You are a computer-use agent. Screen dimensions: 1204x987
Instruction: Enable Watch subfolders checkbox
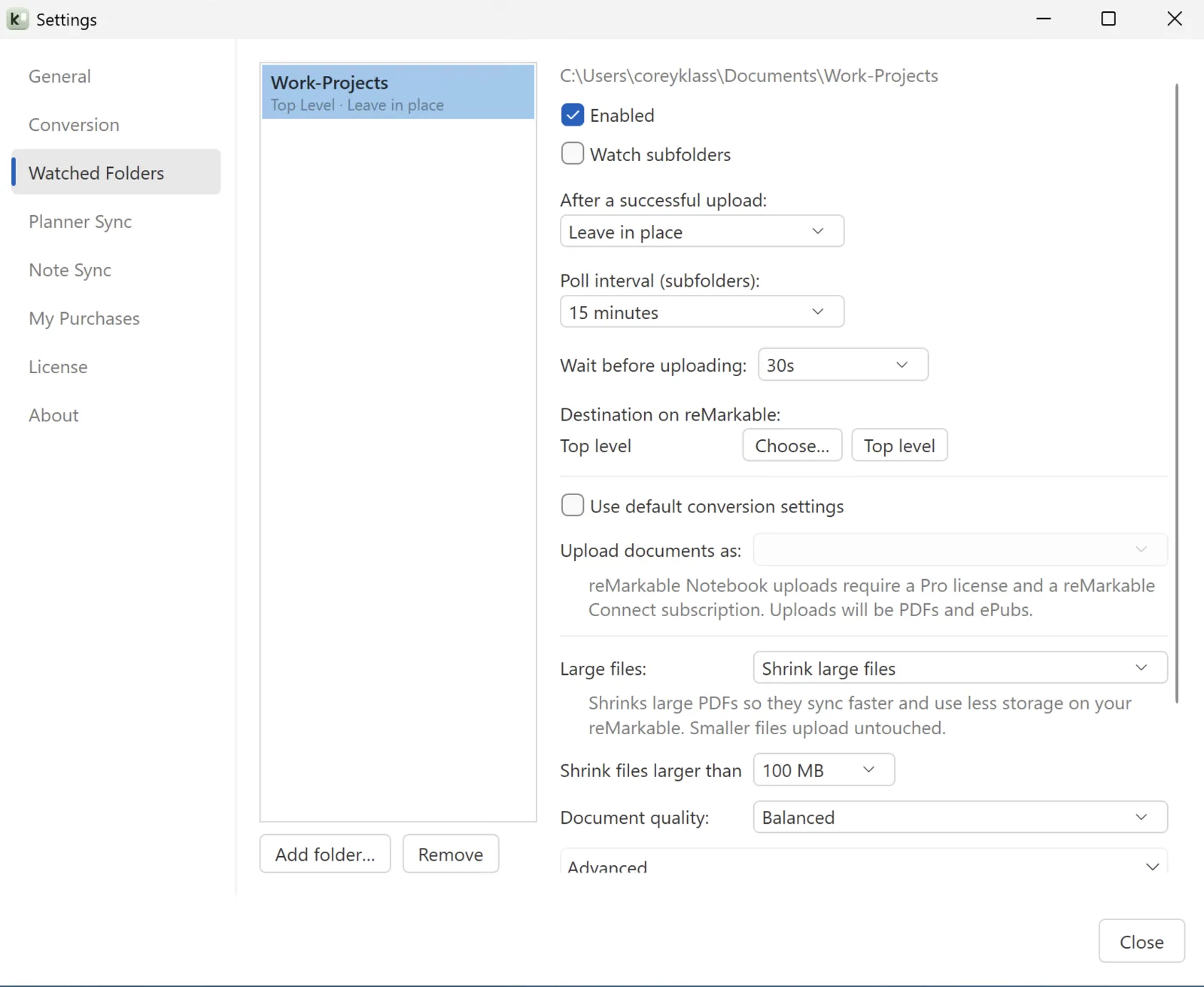[573, 154]
